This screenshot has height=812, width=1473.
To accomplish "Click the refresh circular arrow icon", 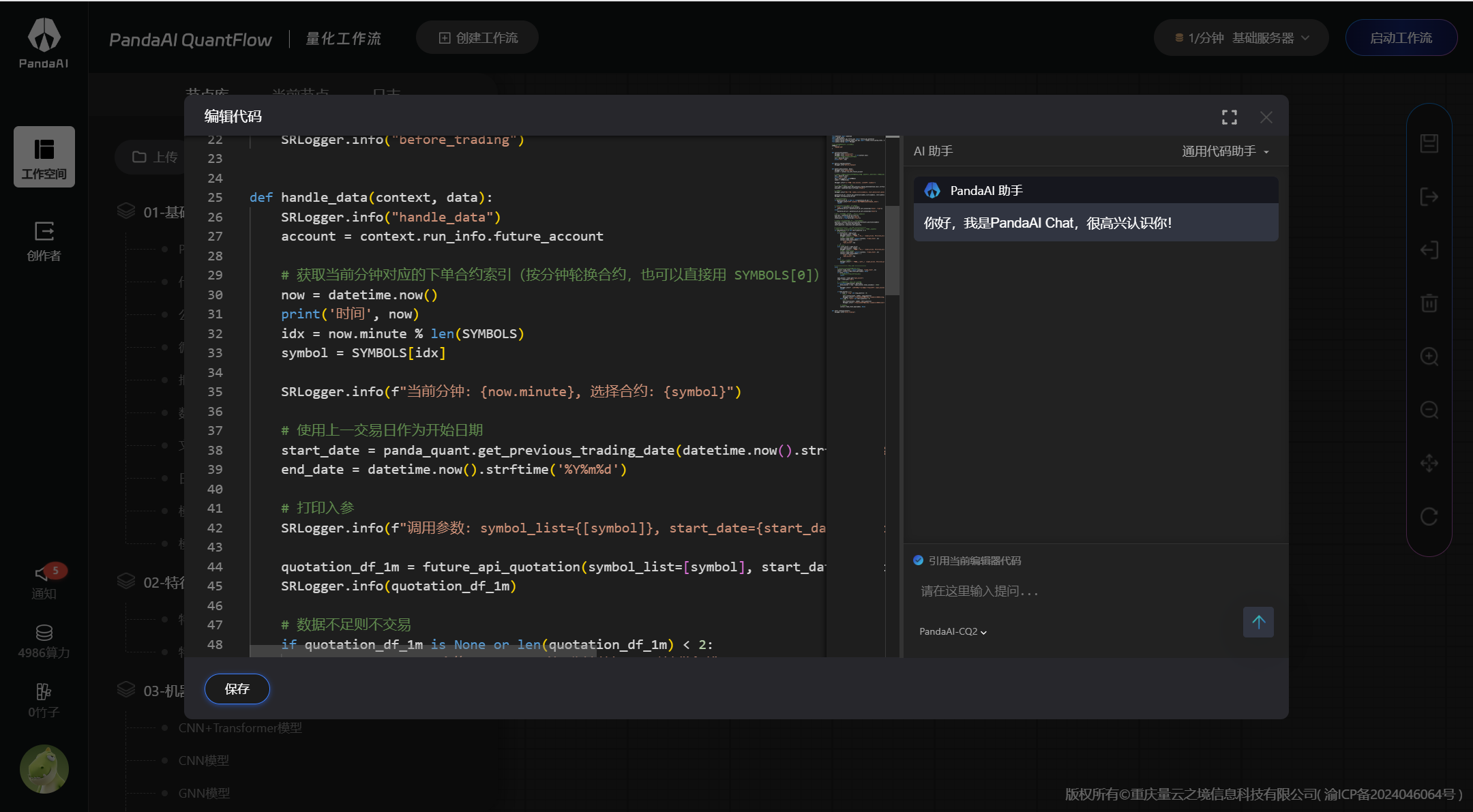I will pyautogui.click(x=1429, y=516).
